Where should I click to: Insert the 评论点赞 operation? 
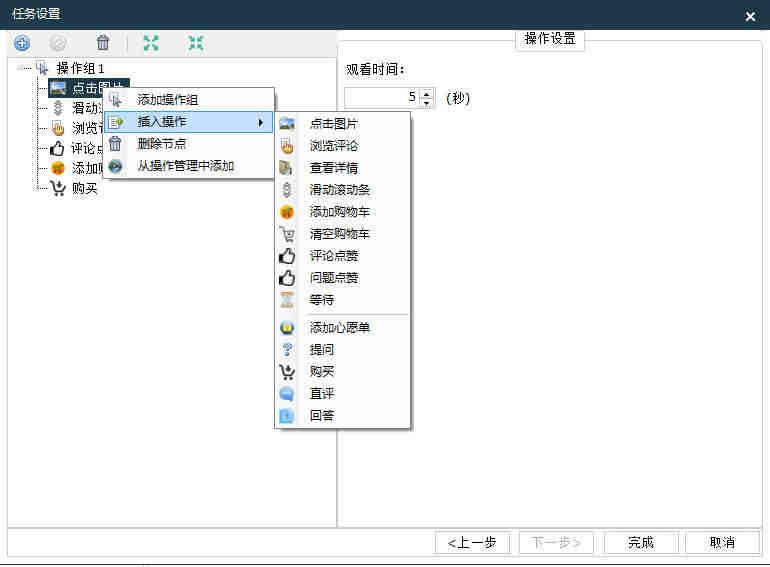click(x=342, y=256)
